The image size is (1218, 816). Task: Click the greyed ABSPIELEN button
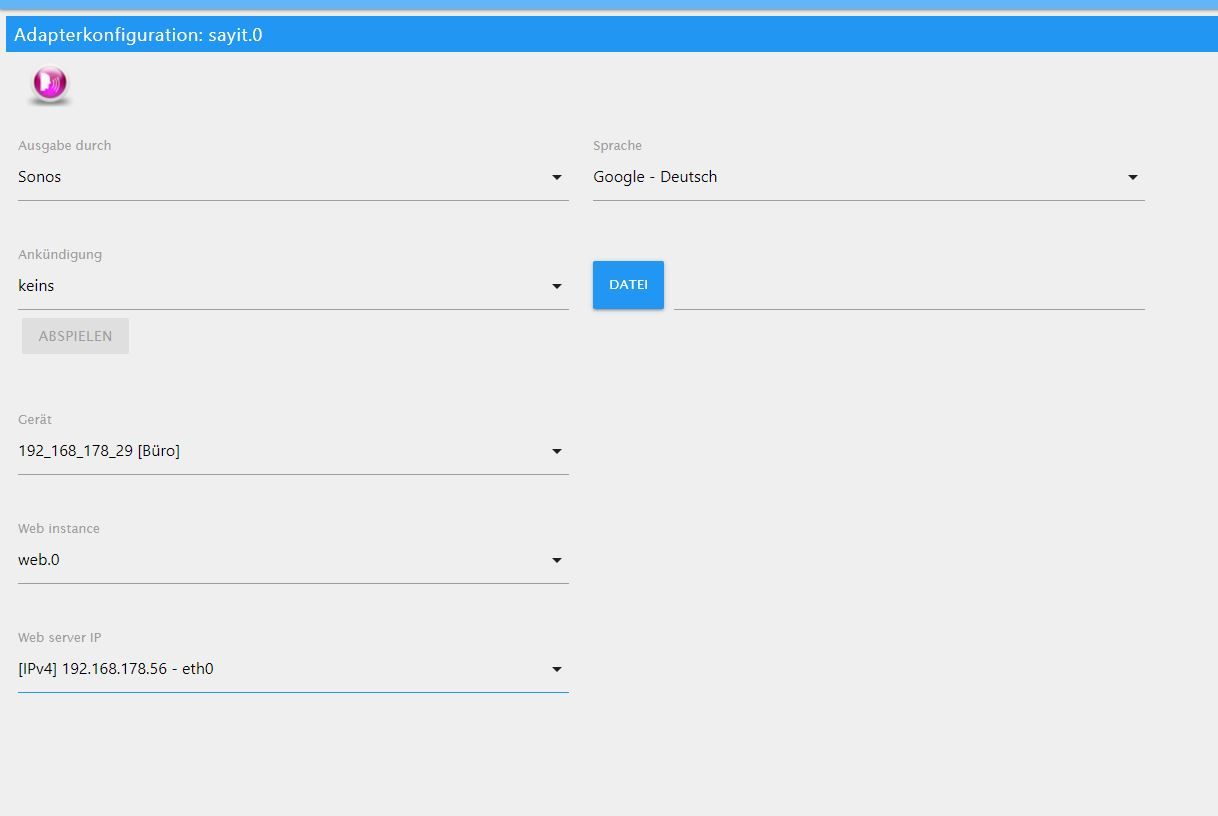[x=75, y=336]
